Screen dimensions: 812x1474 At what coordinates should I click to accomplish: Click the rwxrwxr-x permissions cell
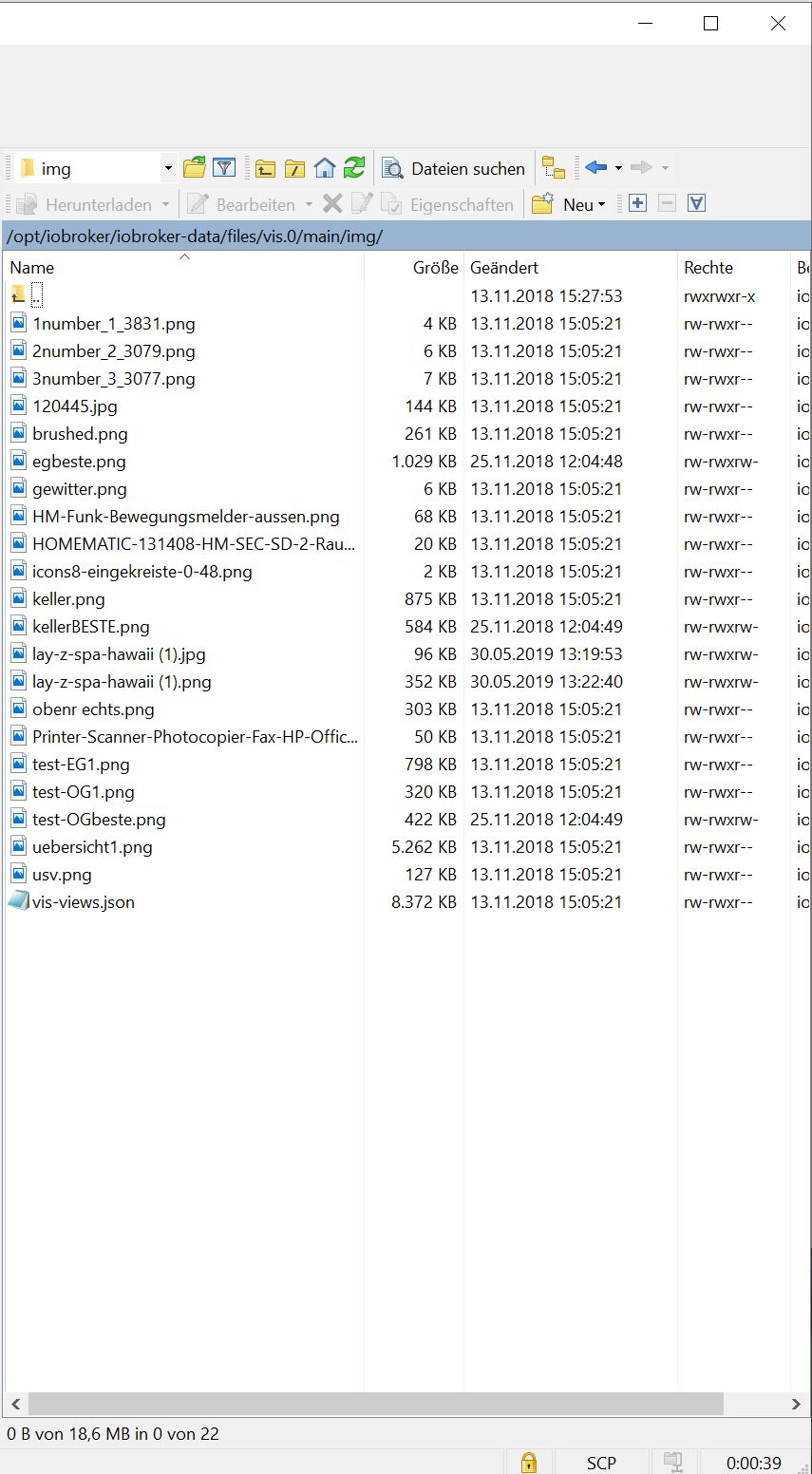pos(719,296)
